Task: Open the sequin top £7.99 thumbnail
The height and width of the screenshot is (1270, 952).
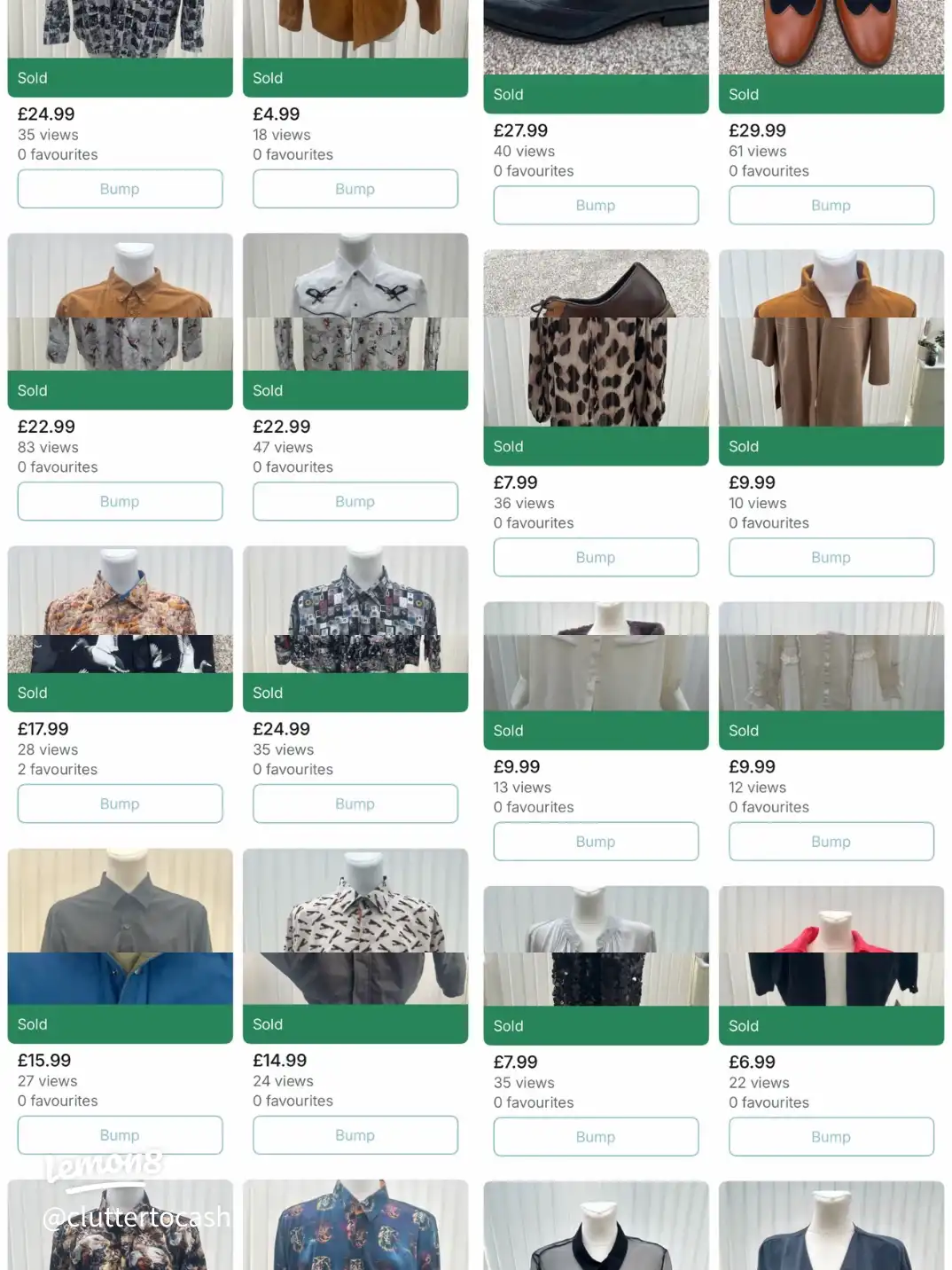Action: pos(596,945)
